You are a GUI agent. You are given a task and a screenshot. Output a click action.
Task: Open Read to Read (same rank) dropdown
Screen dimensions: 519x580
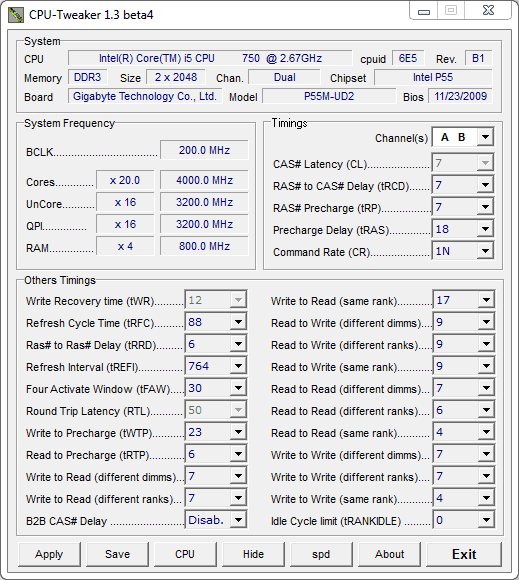464,432
